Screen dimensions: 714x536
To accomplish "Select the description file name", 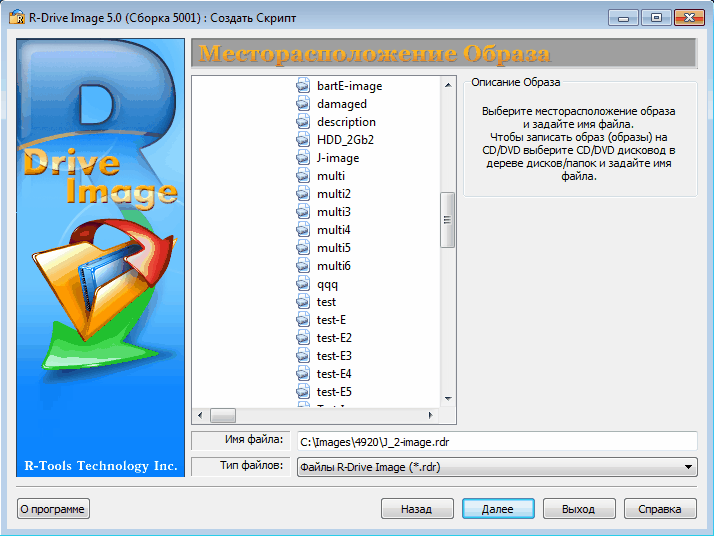I will (346, 122).
